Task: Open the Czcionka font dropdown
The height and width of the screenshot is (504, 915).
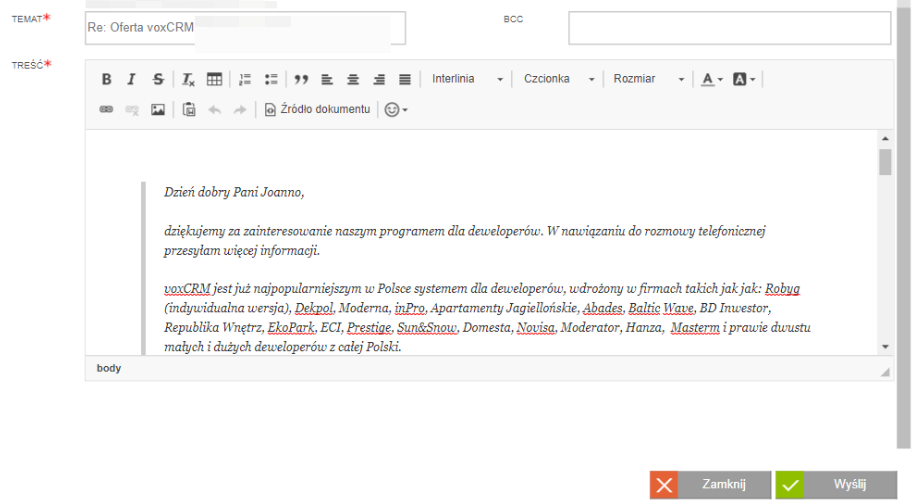Action: coord(559,79)
